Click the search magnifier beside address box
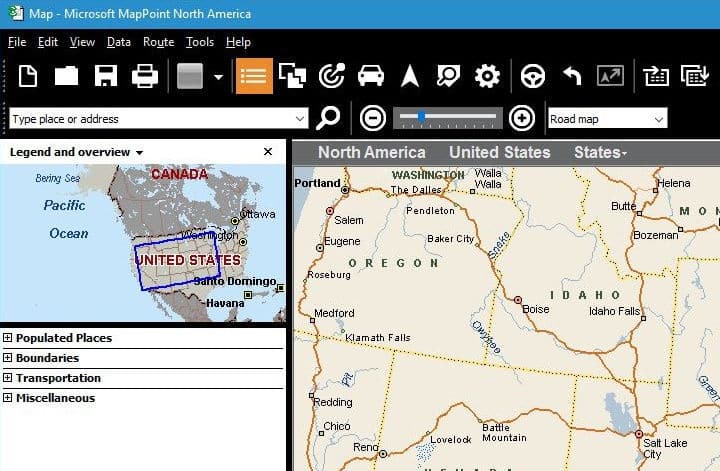 (x=328, y=118)
